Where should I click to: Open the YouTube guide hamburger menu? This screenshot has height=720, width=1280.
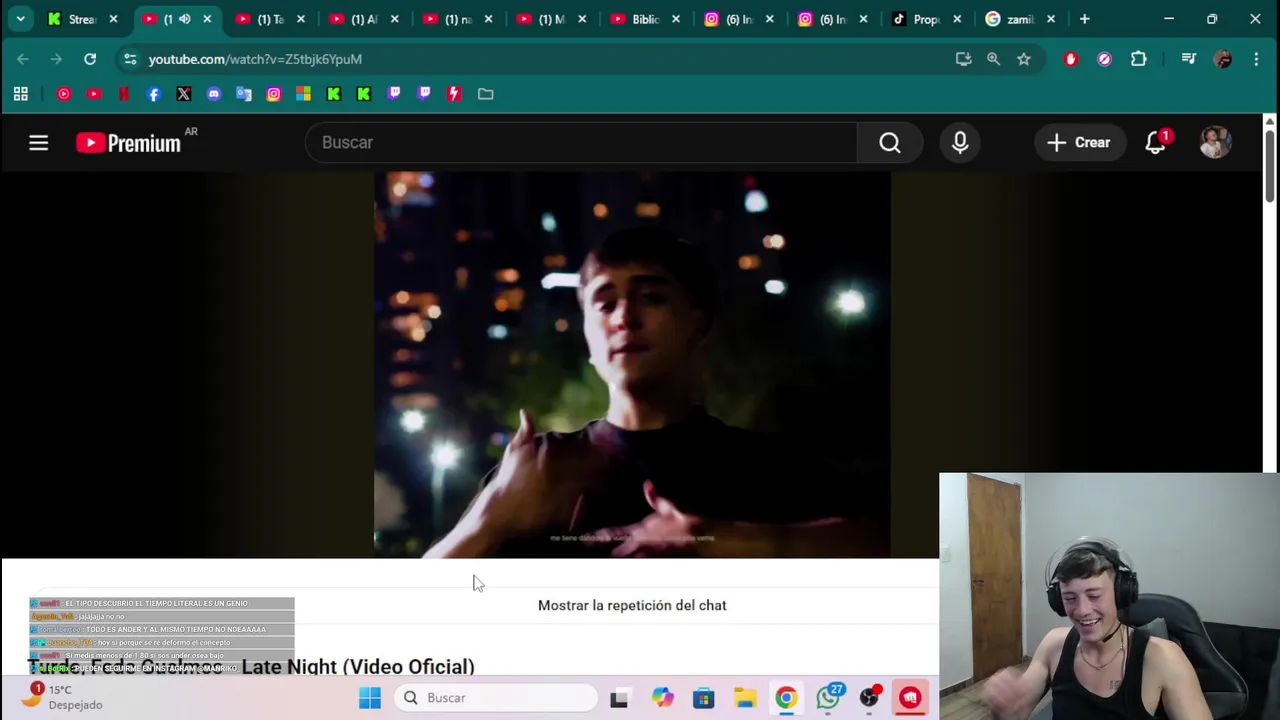pyautogui.click(x=38, y=143)
